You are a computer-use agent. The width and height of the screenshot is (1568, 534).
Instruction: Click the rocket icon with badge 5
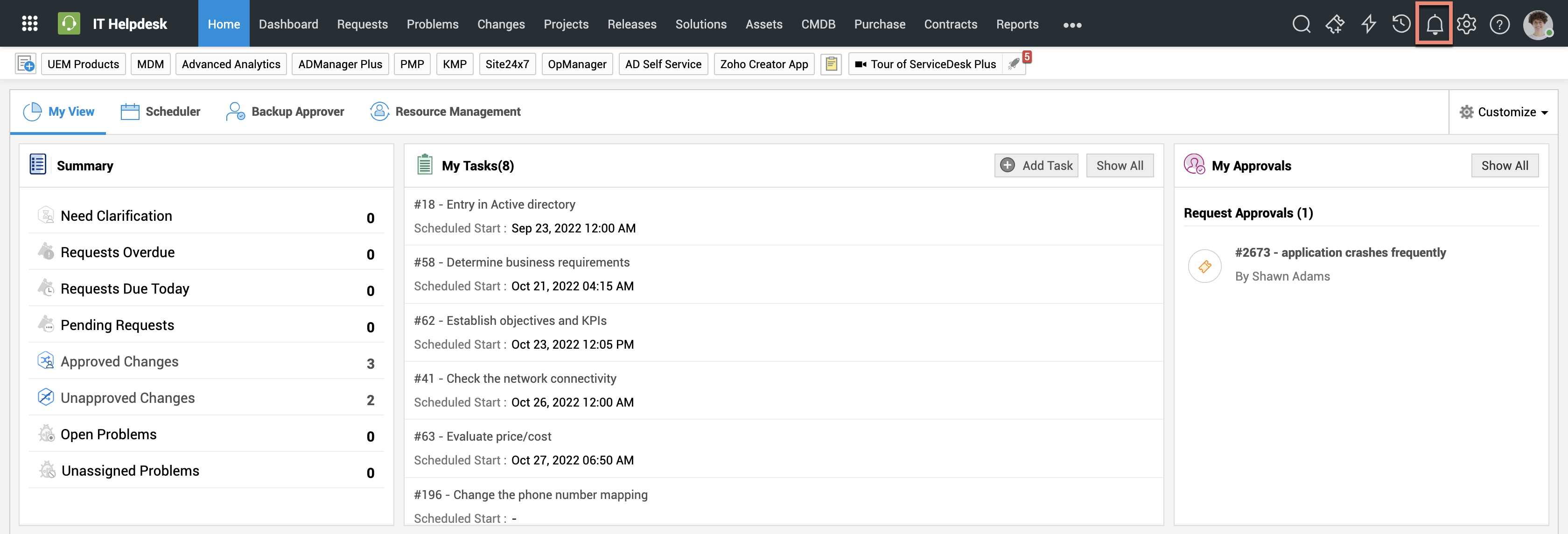coord(1014,64)
